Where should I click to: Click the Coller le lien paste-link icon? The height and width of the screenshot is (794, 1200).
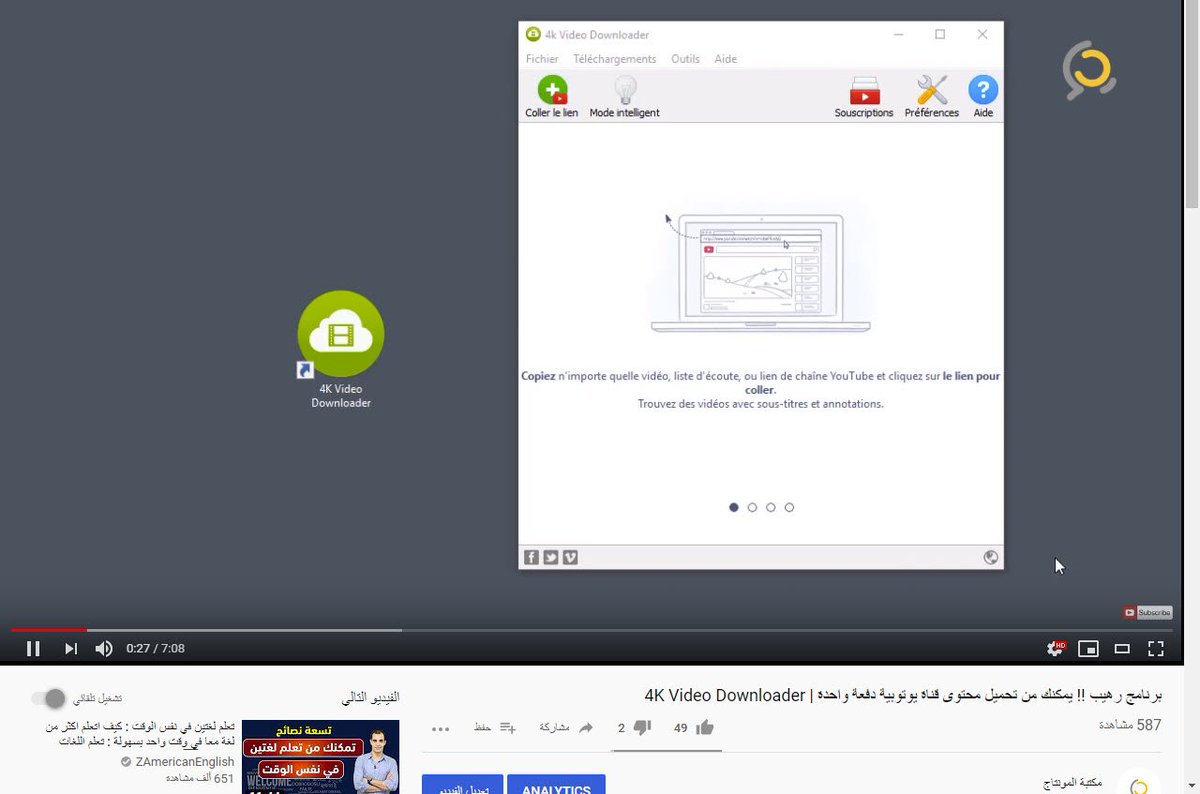coord(552,91)
